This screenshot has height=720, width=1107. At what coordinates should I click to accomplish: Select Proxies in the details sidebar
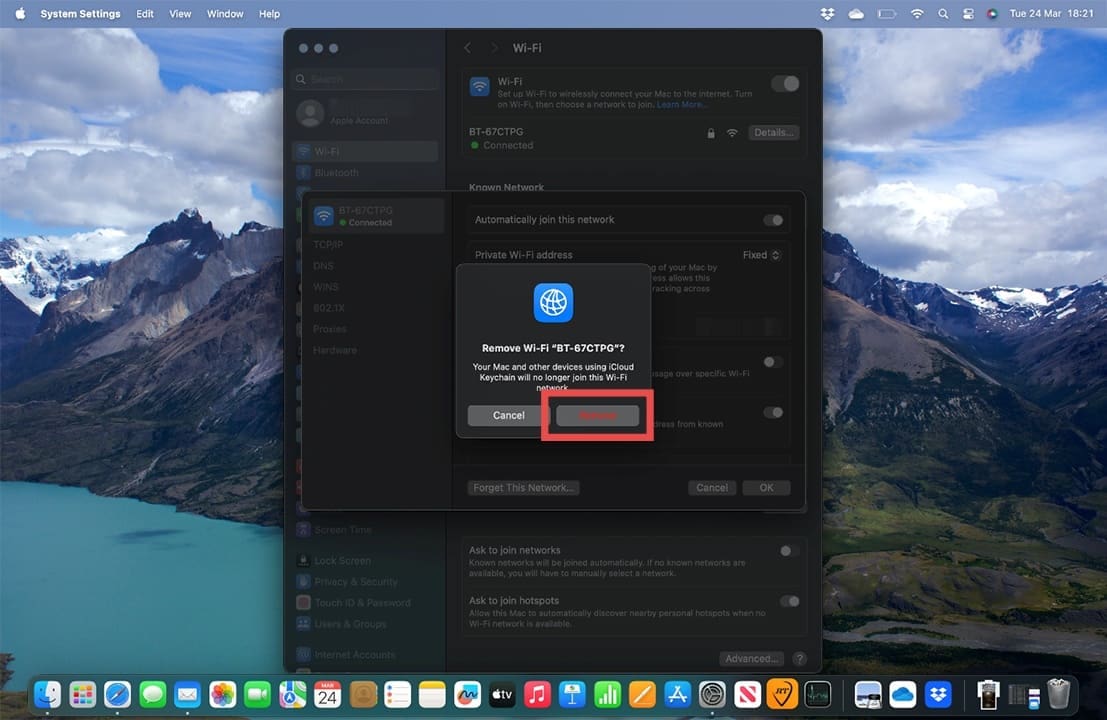click(x=330, y=329)
